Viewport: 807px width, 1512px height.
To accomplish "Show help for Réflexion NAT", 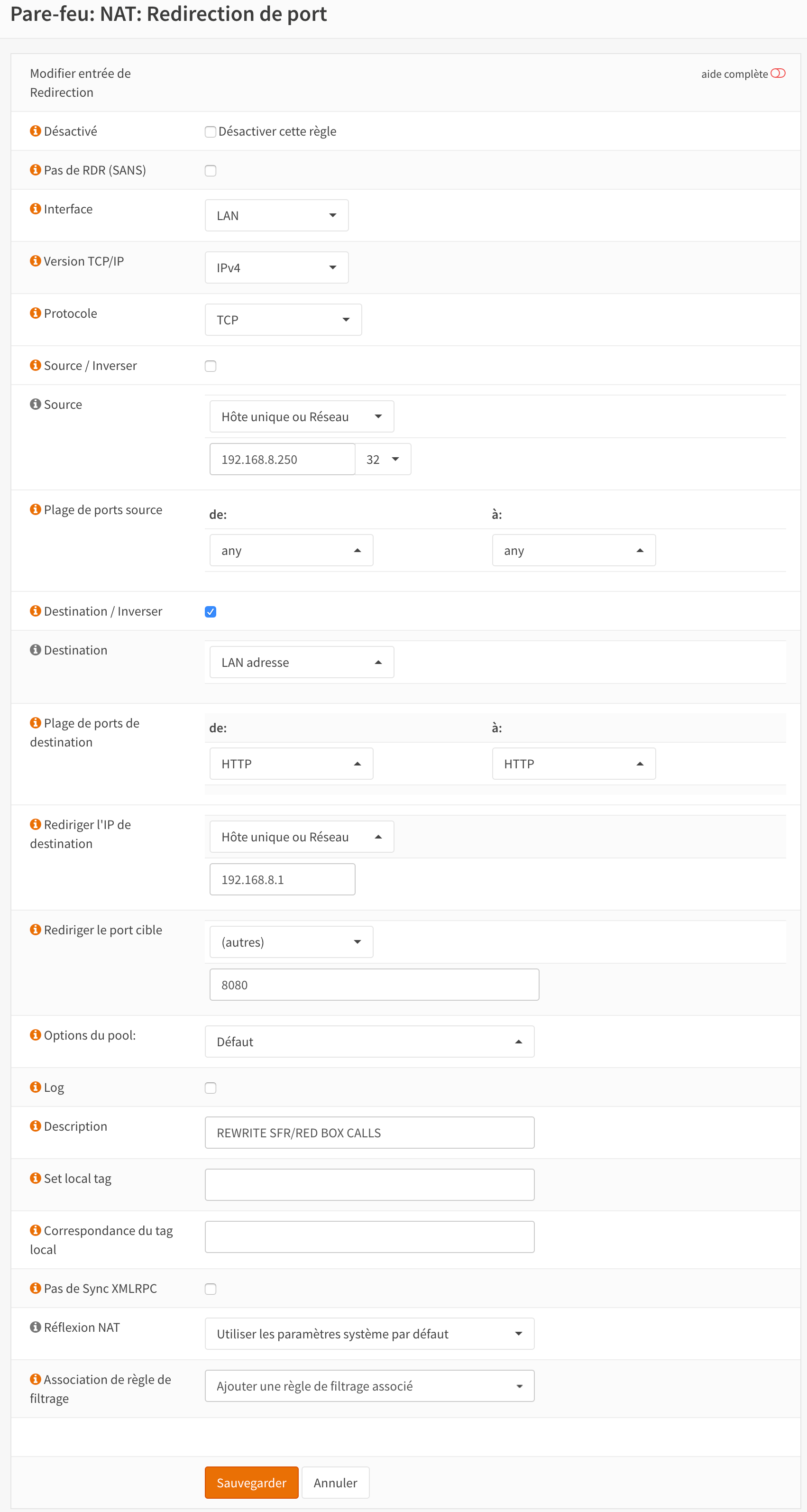I will (35, 1327).
